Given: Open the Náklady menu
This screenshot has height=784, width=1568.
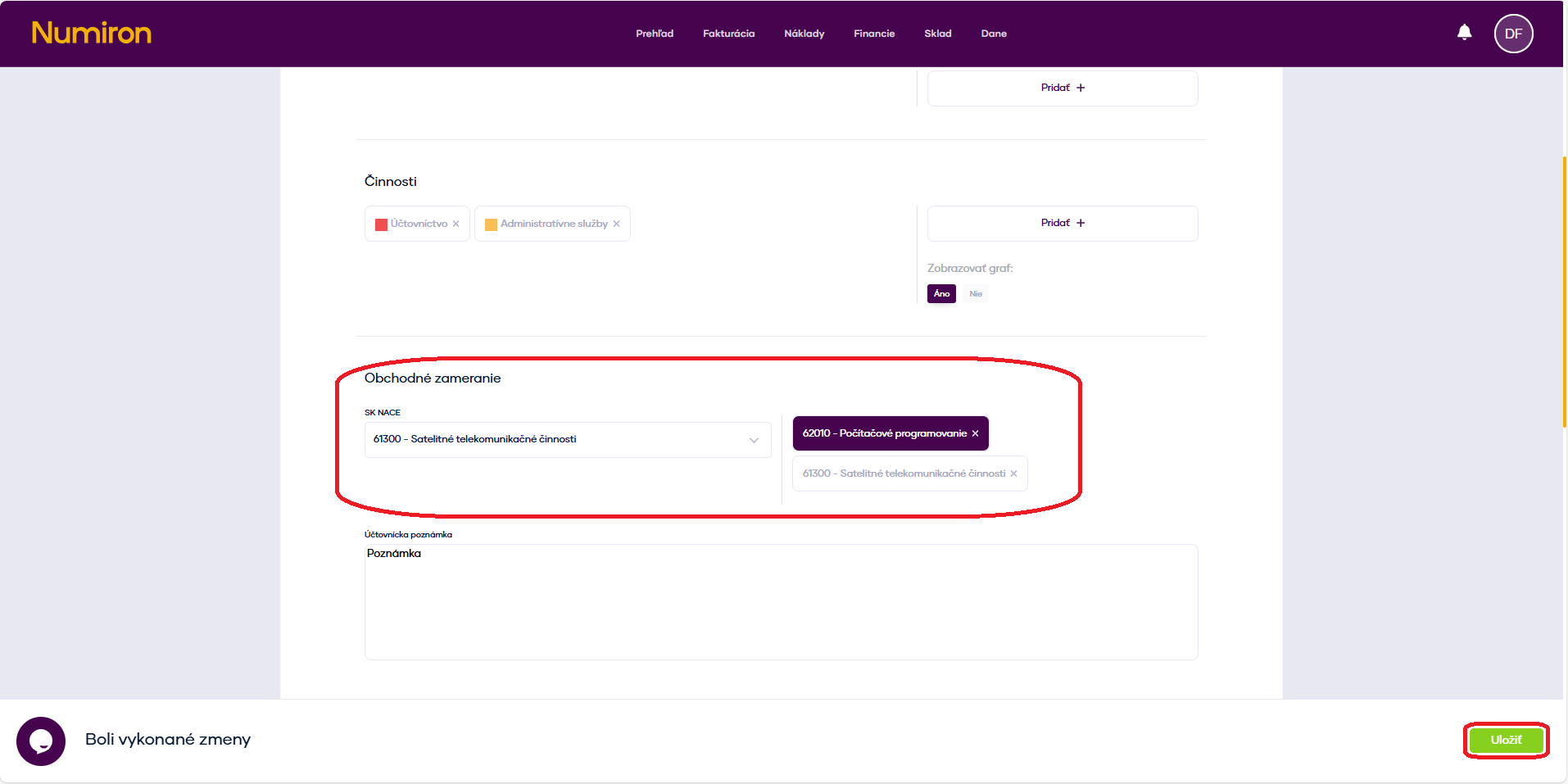Looking at the screenshot, I should [x=804, y=34].
